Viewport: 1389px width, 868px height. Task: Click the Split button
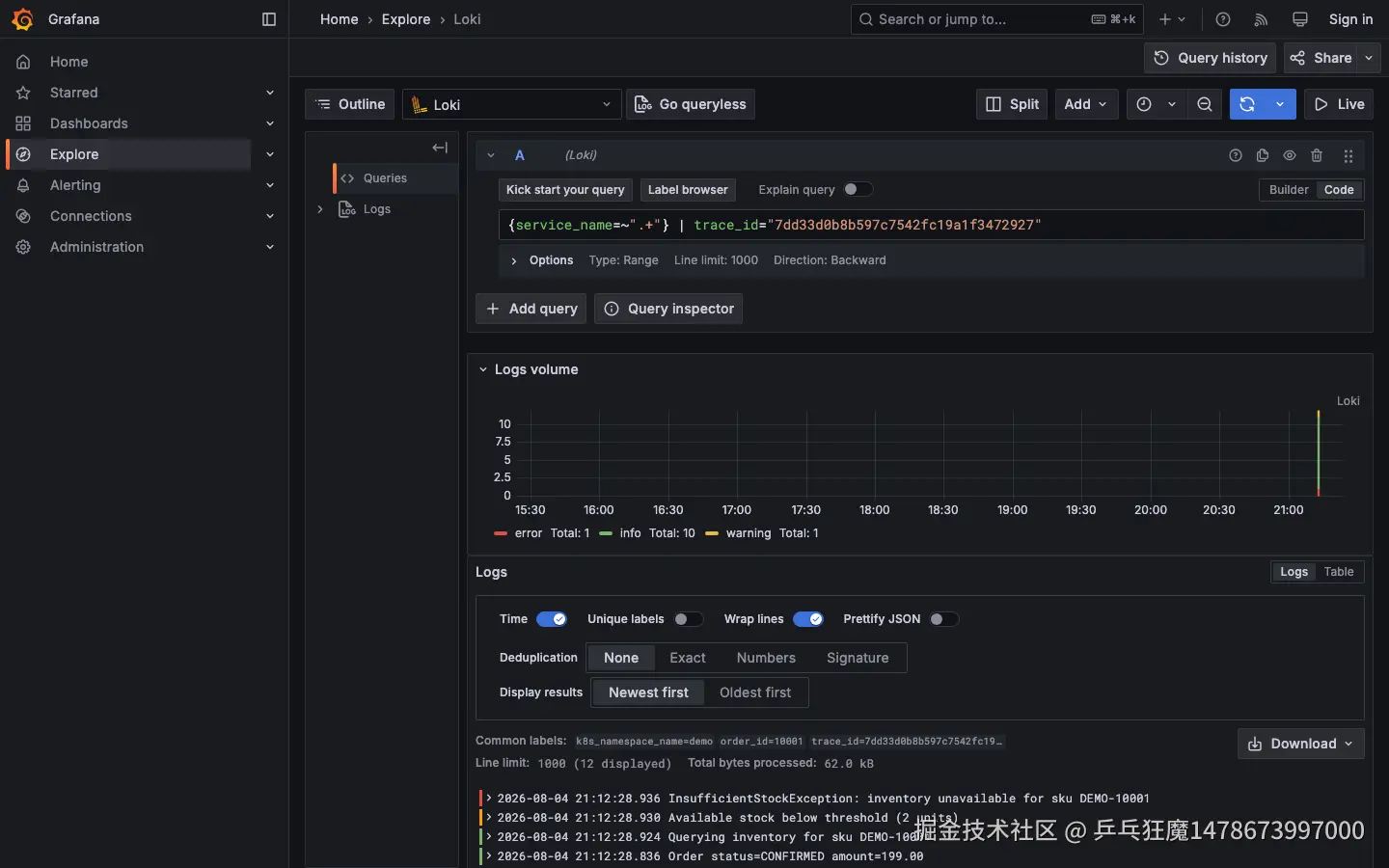[x=1012, y=104]
